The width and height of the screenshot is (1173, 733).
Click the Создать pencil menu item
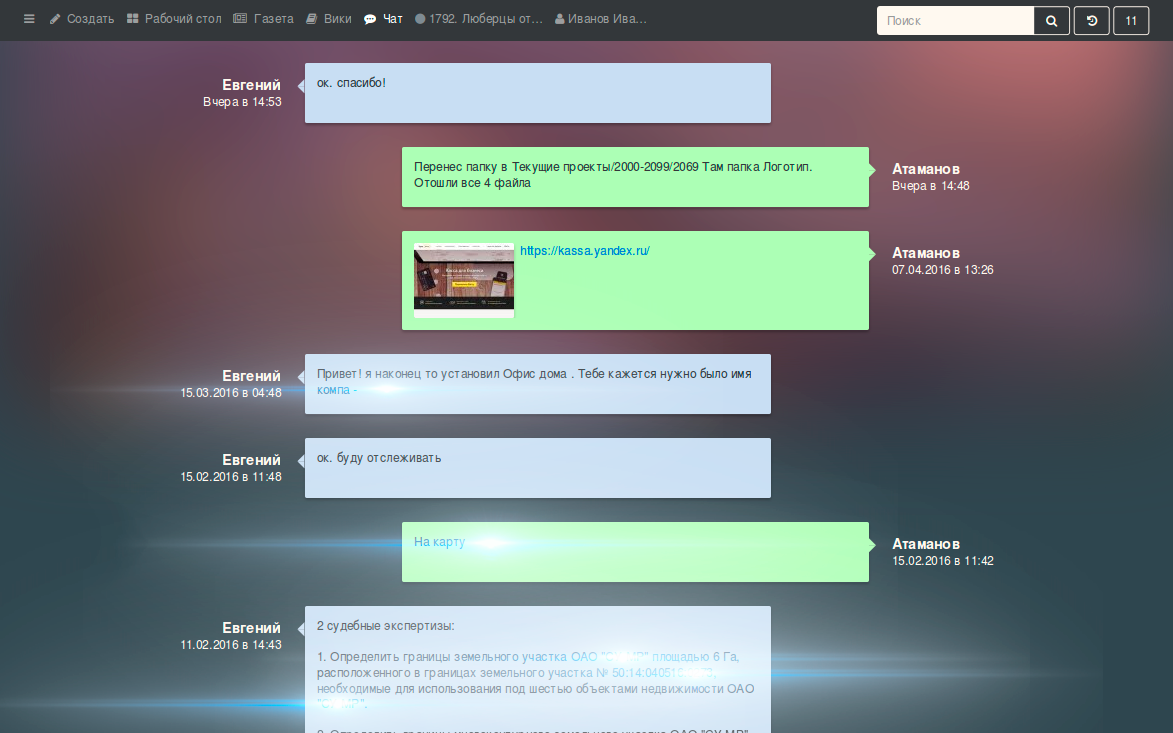pyautogui.click(x=82, y=19)
